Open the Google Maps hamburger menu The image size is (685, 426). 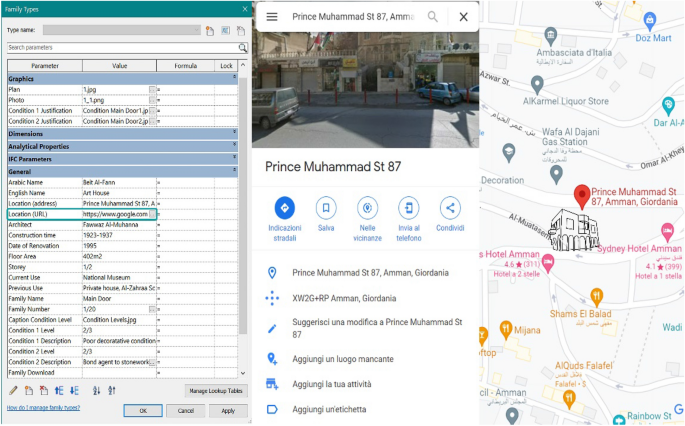coord(272,17)
